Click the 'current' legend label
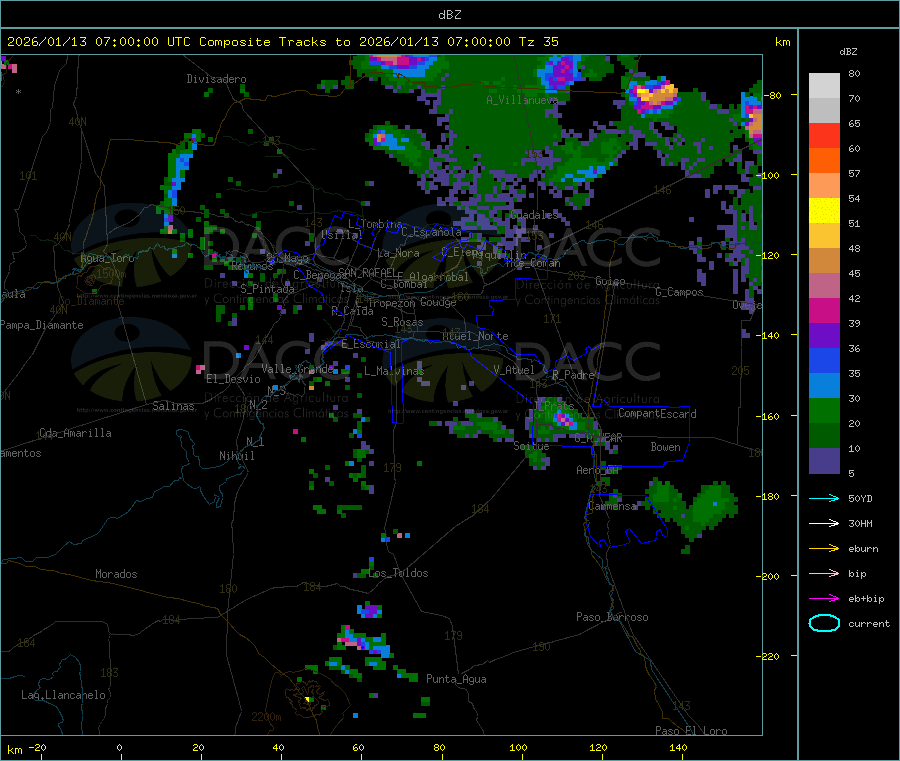The image size is (900, 761). [x=868, y=623]
